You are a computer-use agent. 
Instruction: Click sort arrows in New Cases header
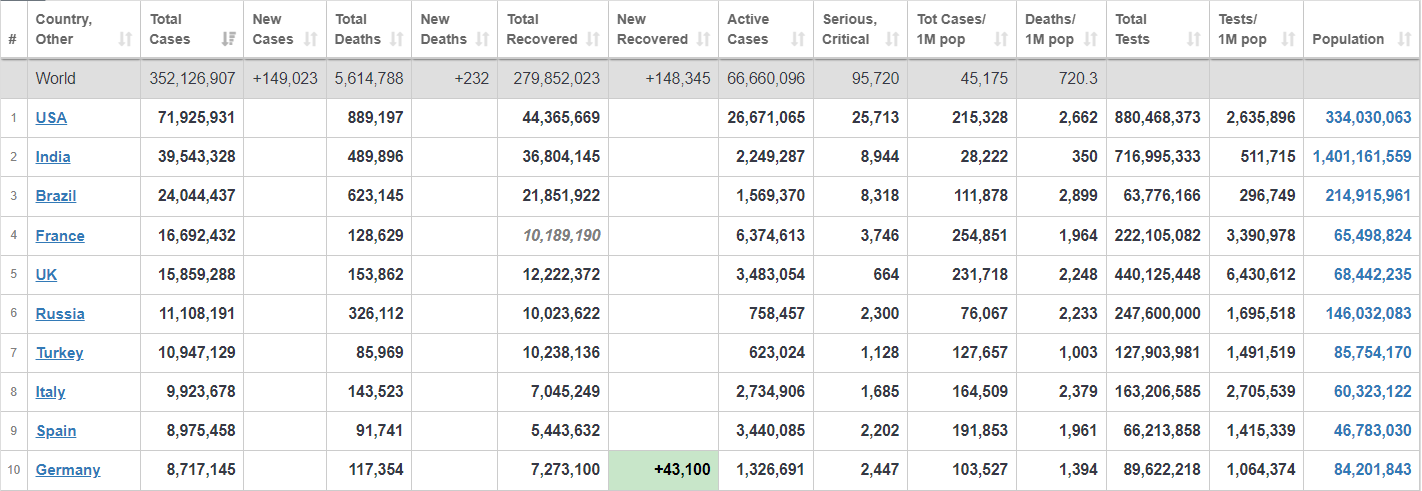coord(311,40)
